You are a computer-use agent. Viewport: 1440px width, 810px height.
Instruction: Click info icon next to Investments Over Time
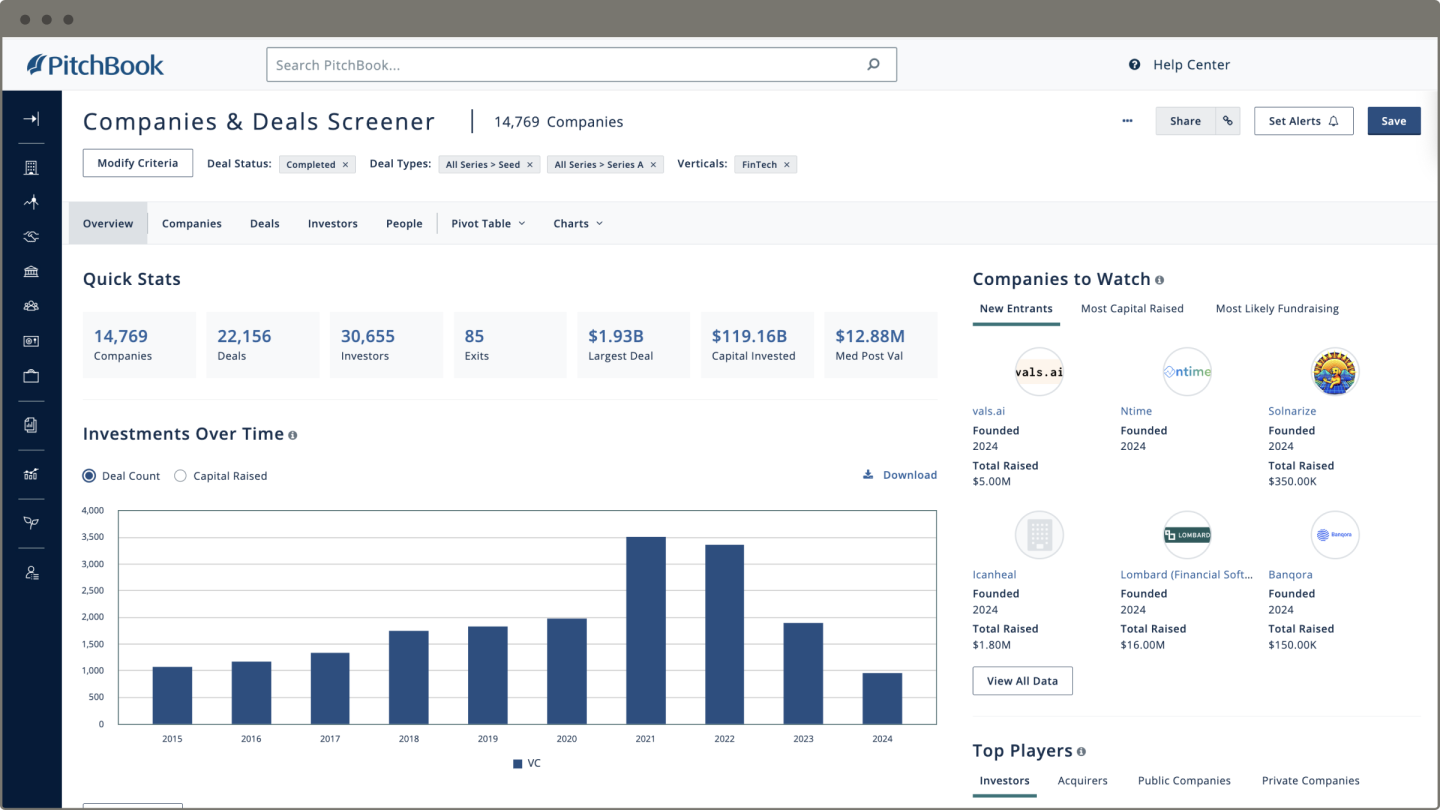(x=293, y=435)
